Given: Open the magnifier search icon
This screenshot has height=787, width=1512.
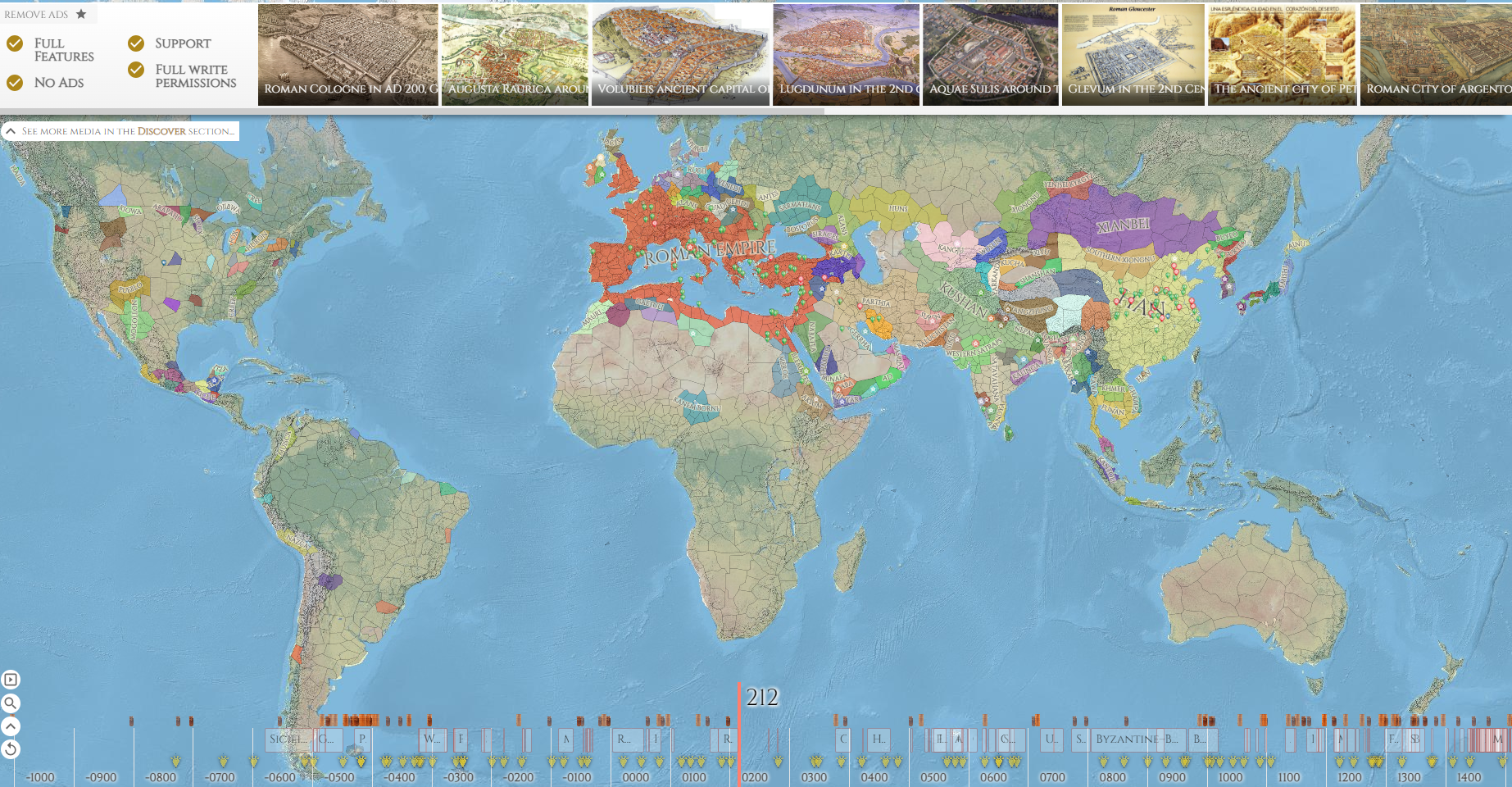Looking at the screenshot, I should coord(11,703).
